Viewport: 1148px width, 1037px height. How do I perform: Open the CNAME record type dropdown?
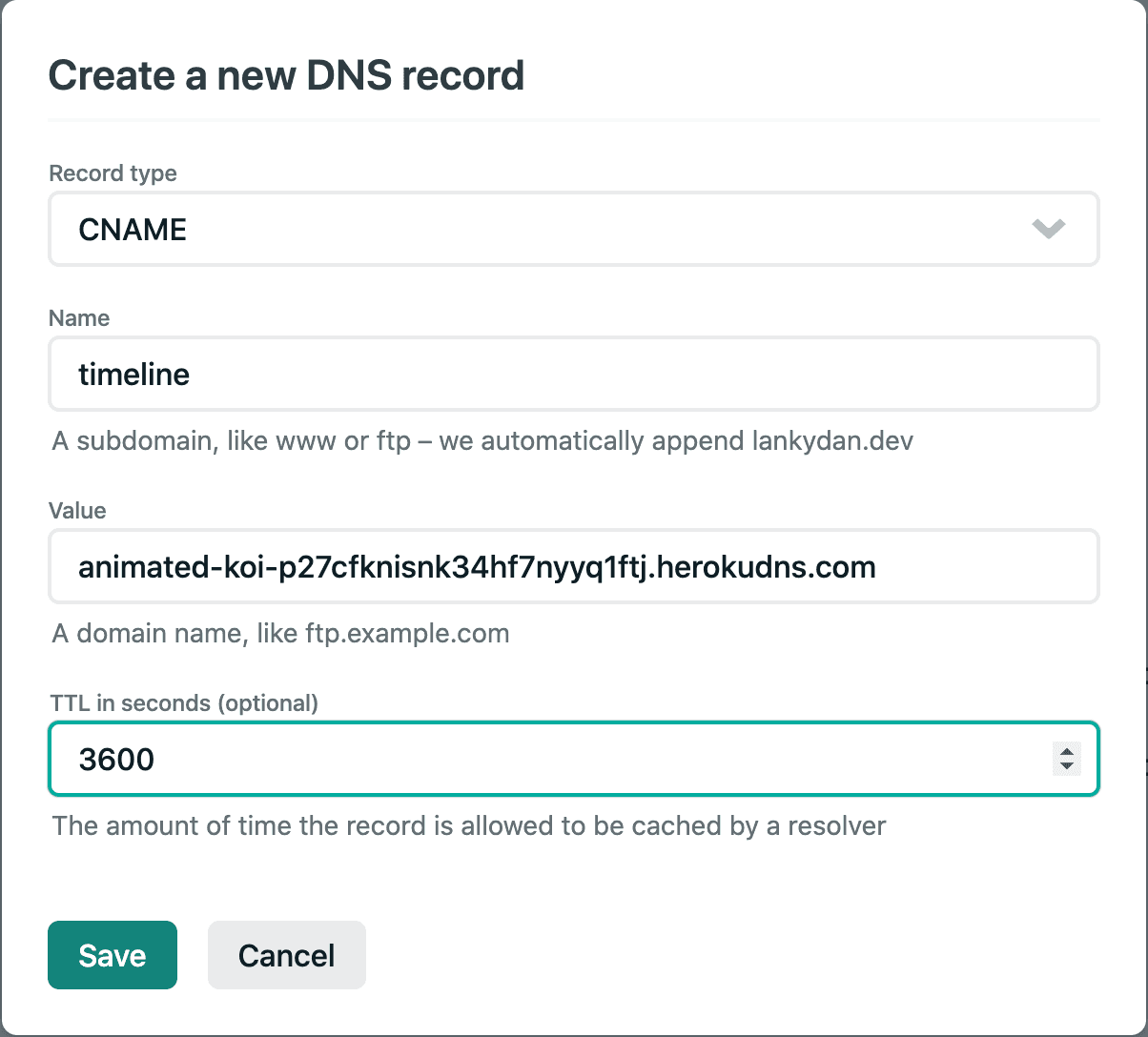coord(572,230)
